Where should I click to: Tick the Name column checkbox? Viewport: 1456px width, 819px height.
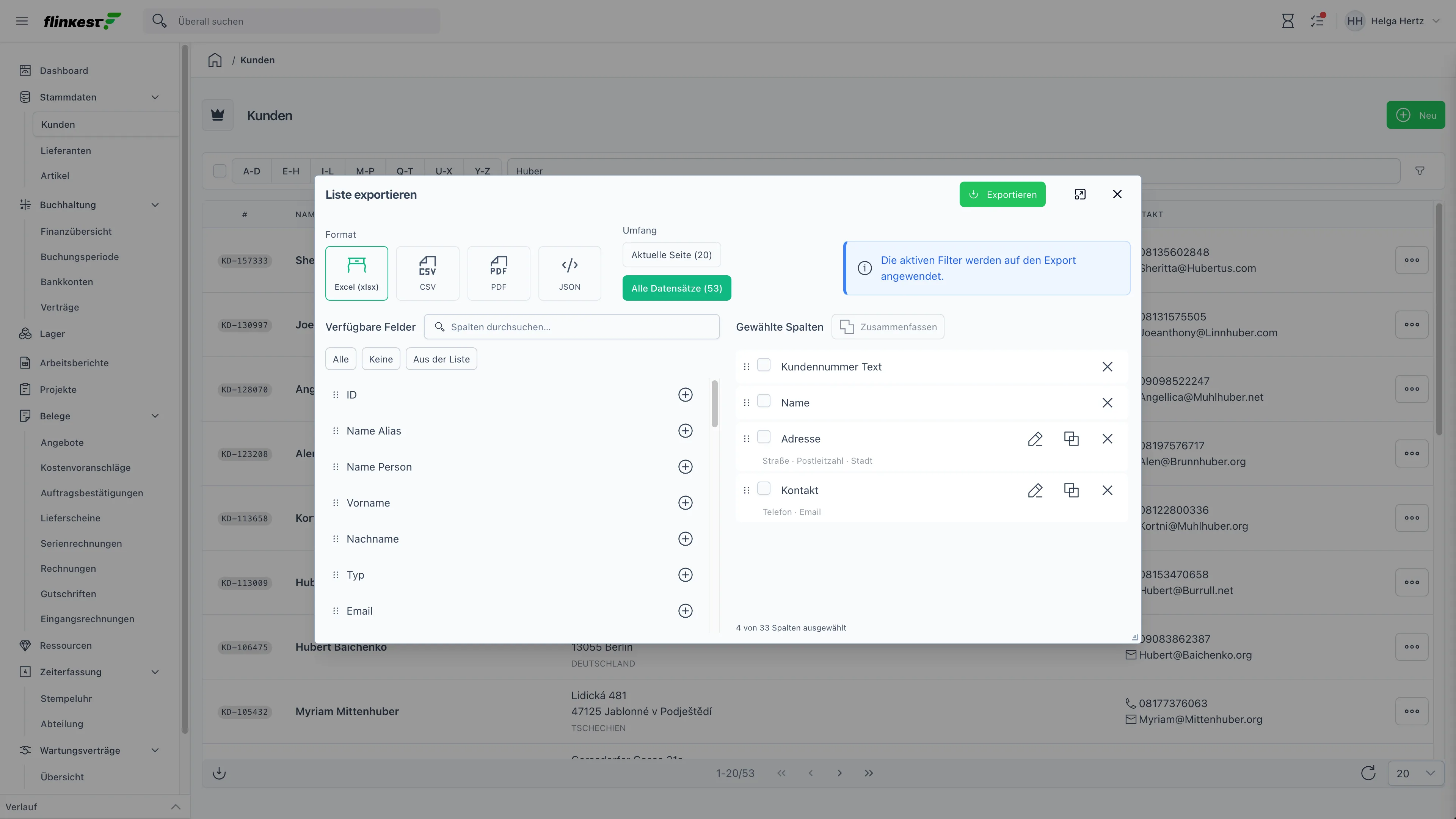[x=764, y=401]
